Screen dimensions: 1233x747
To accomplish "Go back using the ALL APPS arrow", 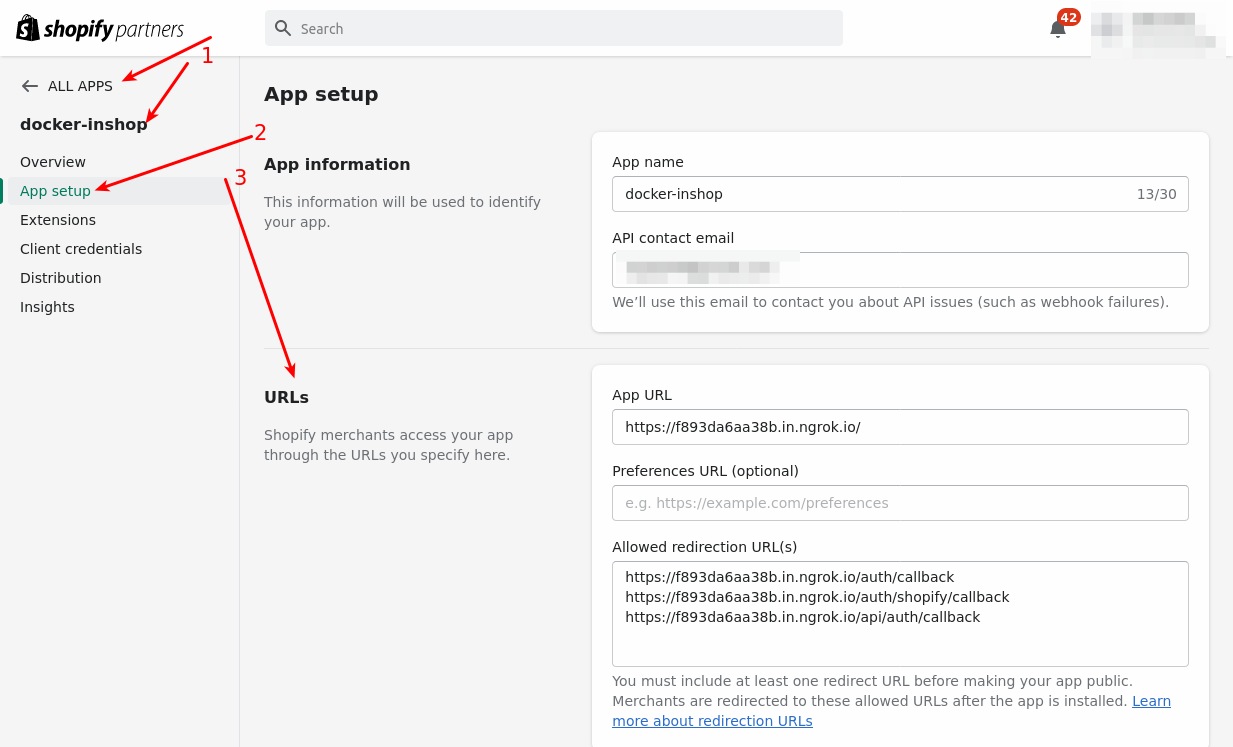I will tap(30, 86).
